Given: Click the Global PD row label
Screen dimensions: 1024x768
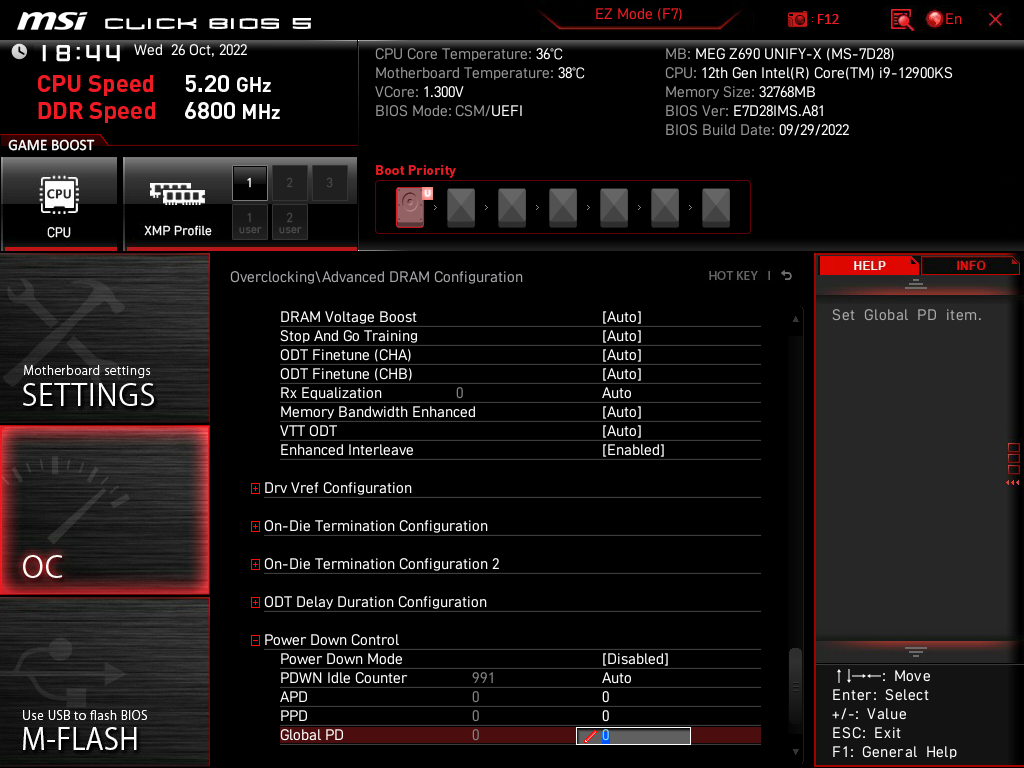Looking at the screenshot, I should [x=312, y=735].
